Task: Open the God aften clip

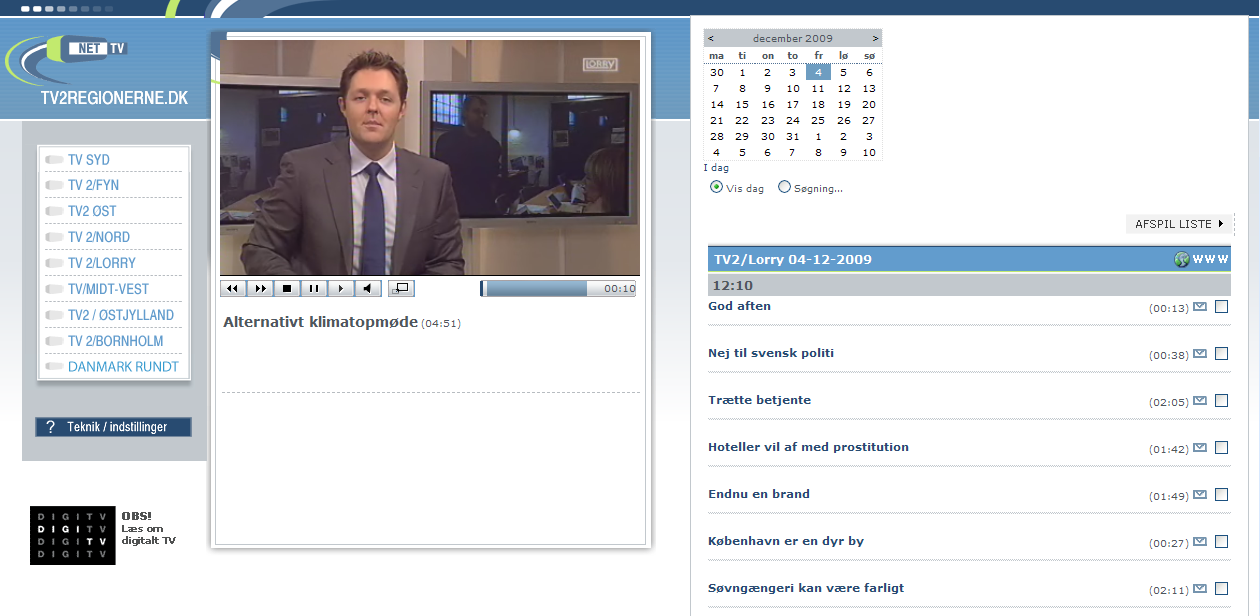Action: [739, 306]
